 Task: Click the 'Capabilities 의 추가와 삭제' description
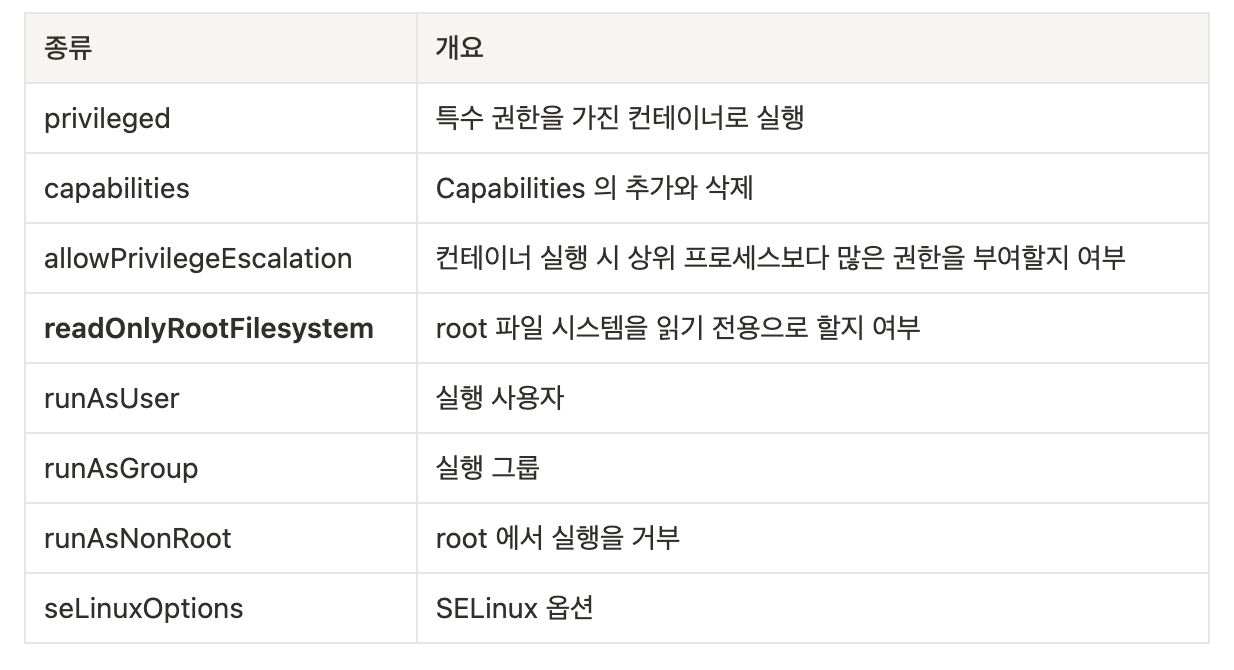click(x=594, y=188)
